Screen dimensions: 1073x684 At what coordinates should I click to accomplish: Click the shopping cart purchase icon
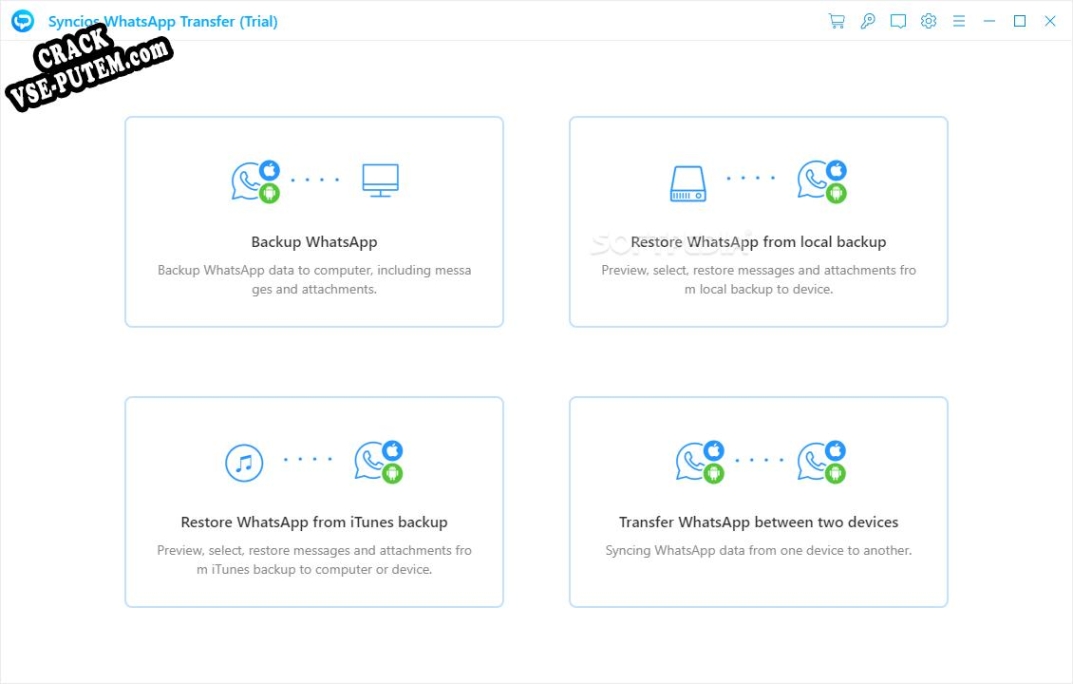coord(836,21)
